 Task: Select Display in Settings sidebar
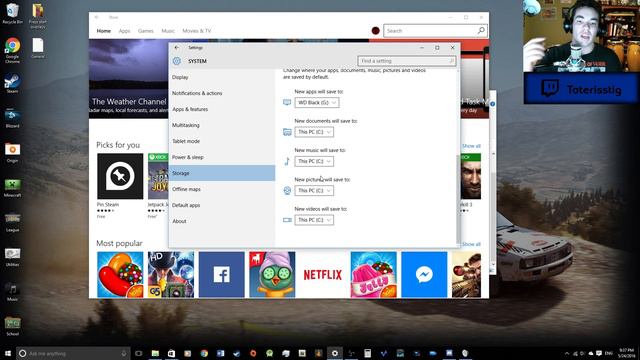(222, 77)
